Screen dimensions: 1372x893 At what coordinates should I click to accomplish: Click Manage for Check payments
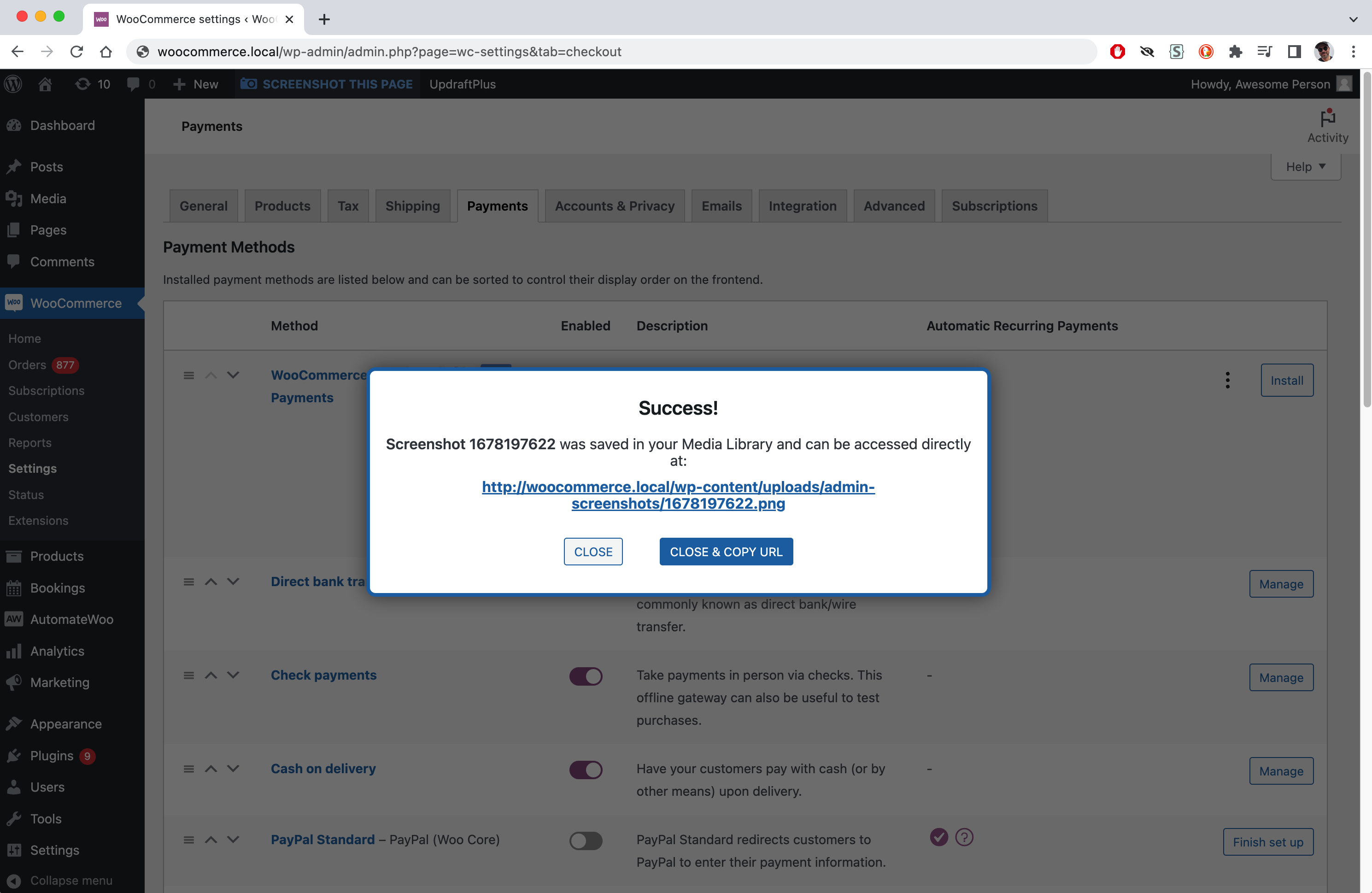tap(1281, 677)
